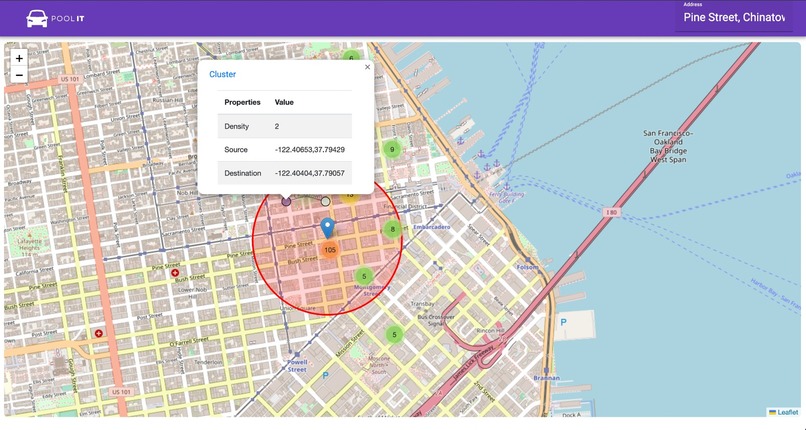This screenshot has height=430, width=806.
Task: Click Destination coordinates -122.40404,37.79057
Action: (309, 173)
